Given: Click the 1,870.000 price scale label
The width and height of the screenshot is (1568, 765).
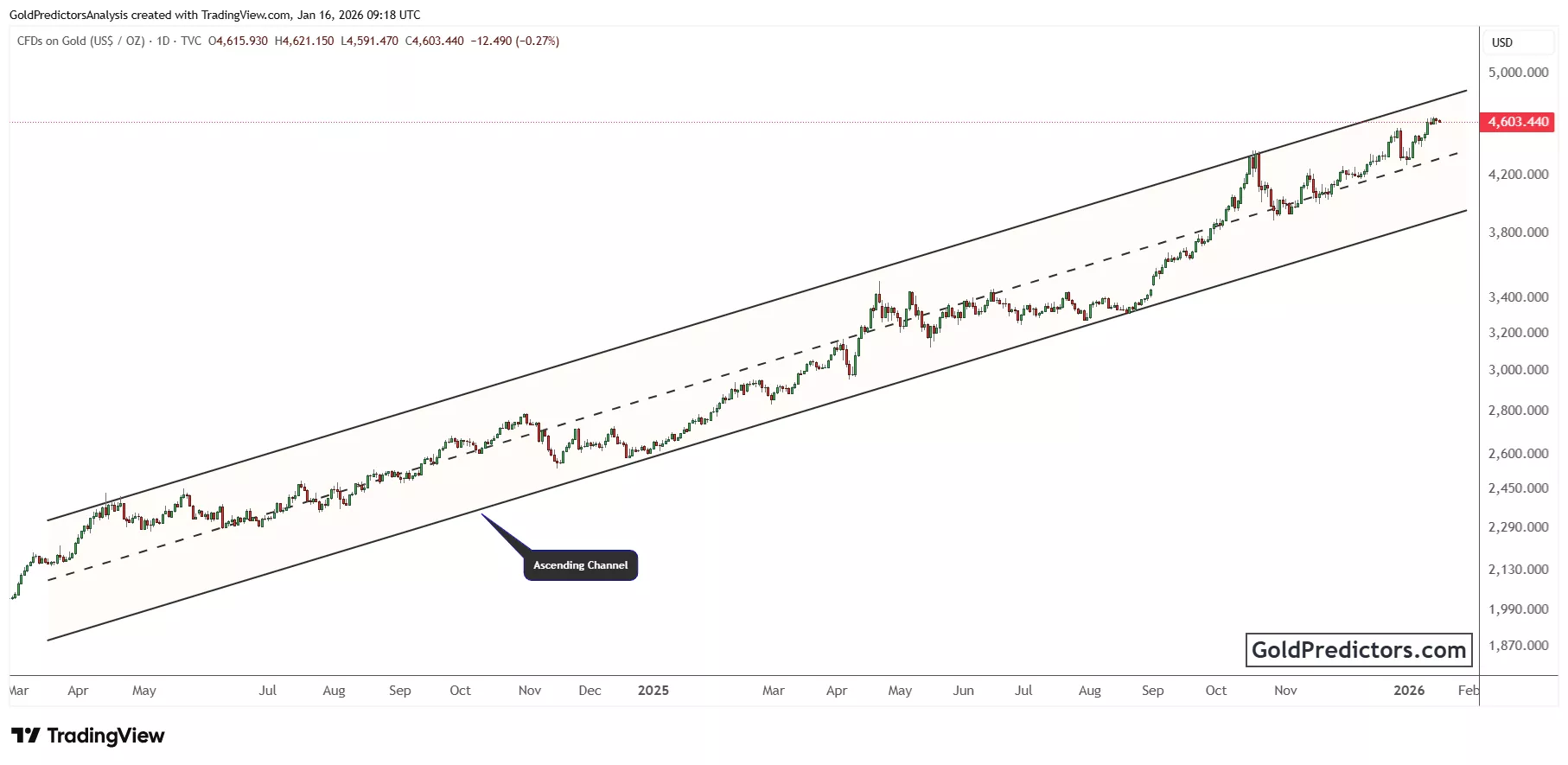Looking at the screenshot, I should pyautogui.click(x=1518, y=645).
